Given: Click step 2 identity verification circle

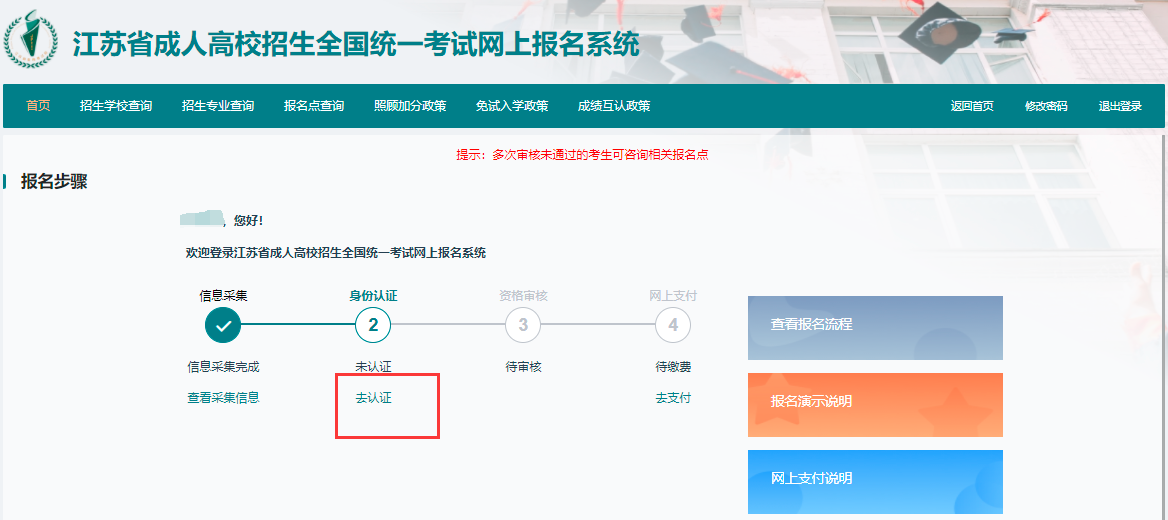Looking at the screenshot, I should [373, 325].
